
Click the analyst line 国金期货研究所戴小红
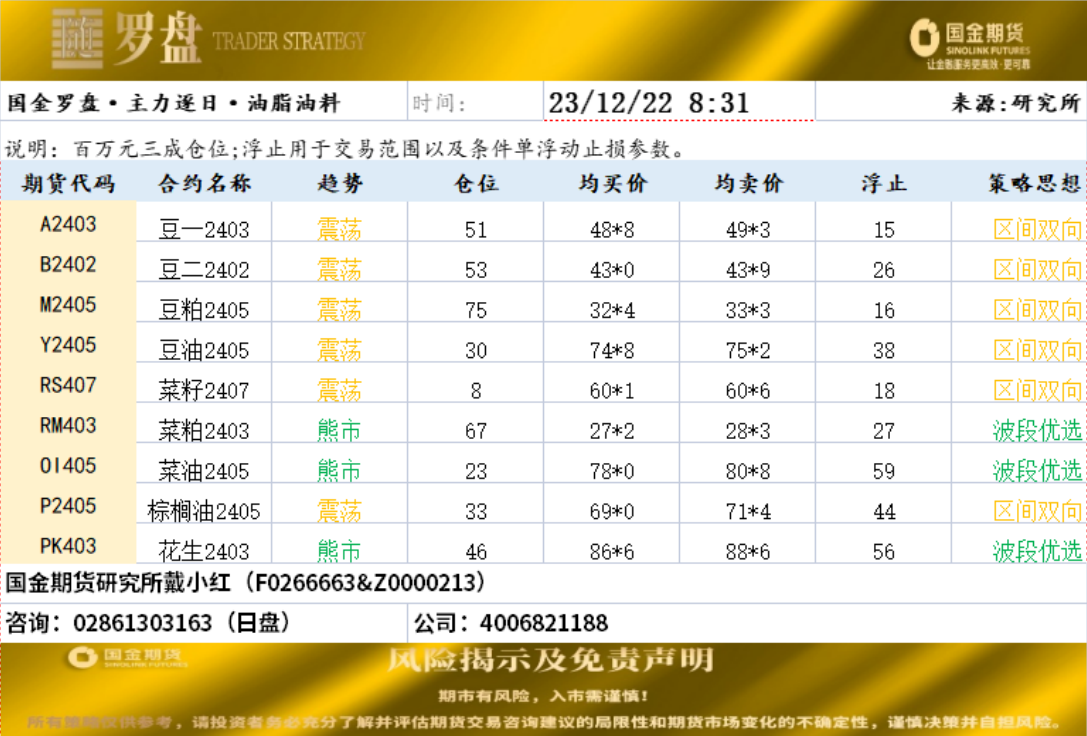245,582
